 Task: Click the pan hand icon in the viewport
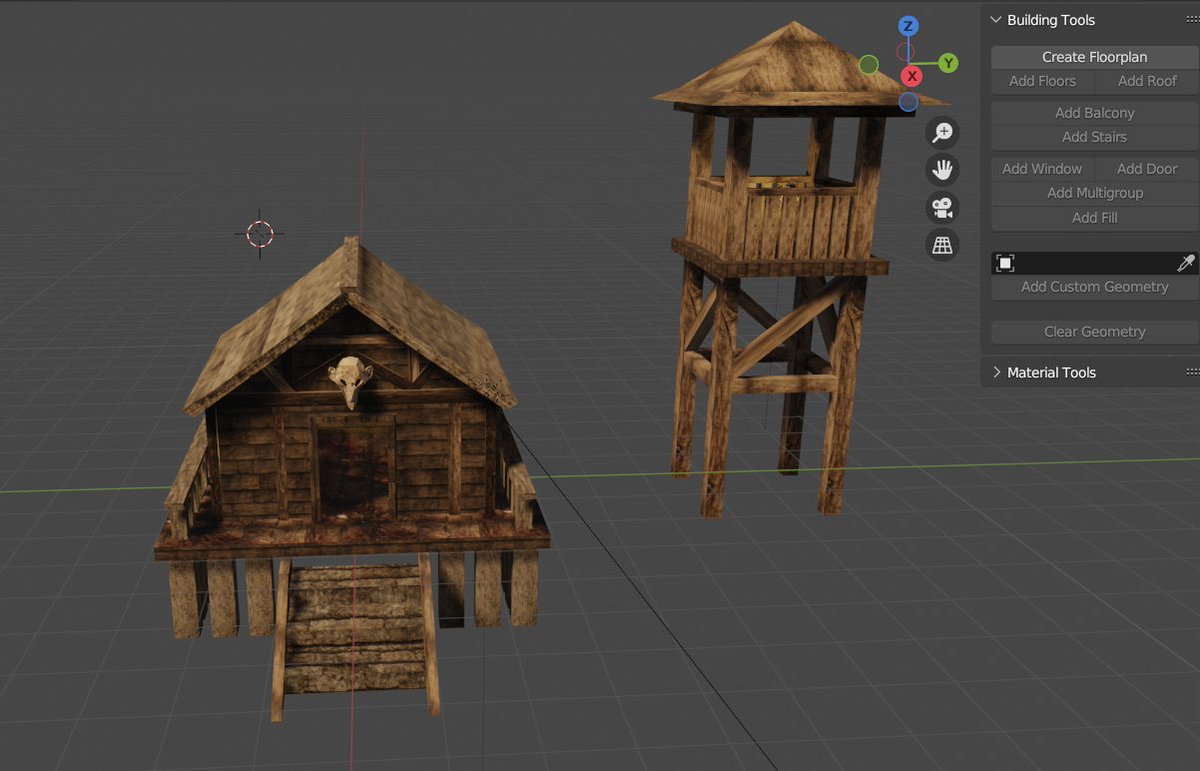[941, 169]
